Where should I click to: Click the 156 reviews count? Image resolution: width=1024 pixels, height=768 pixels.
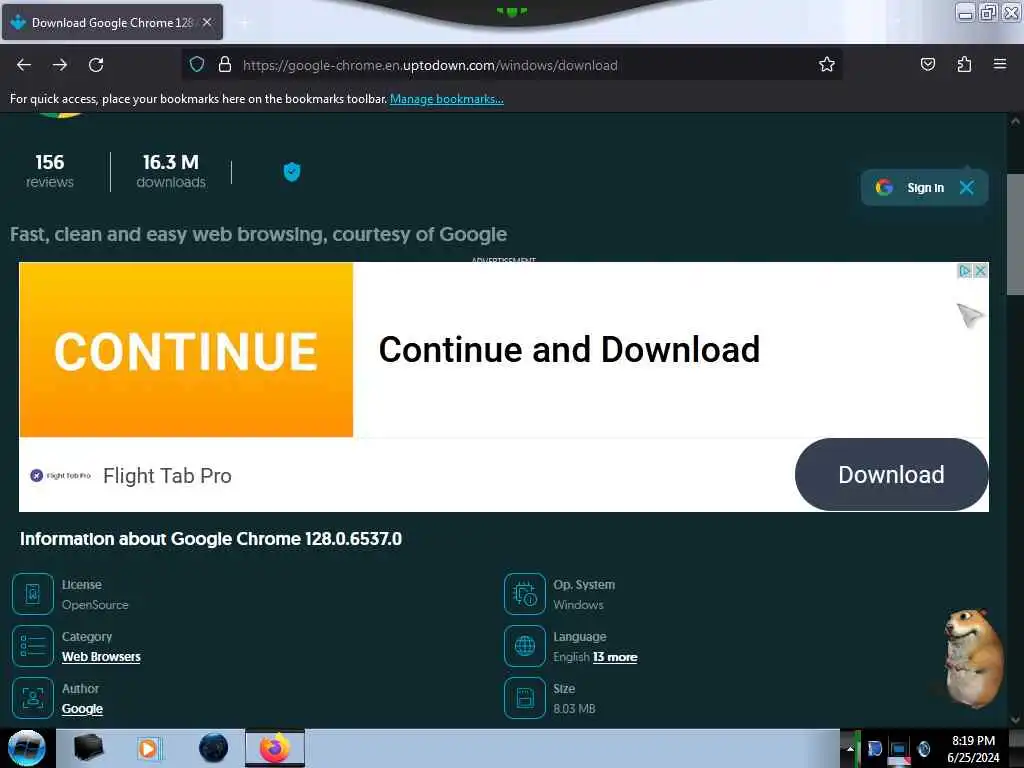(50, 171)
